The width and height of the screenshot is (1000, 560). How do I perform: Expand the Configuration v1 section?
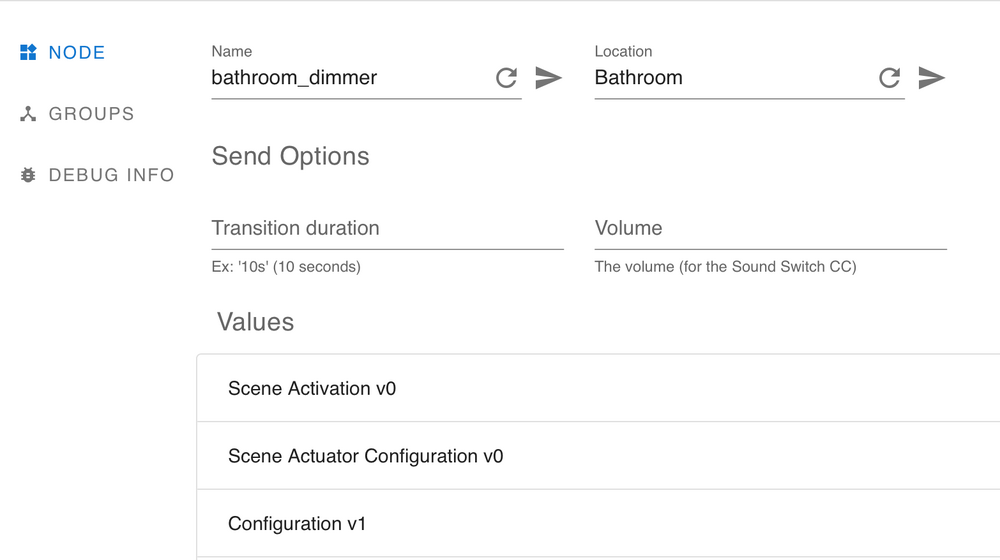(x=297, y=523)
